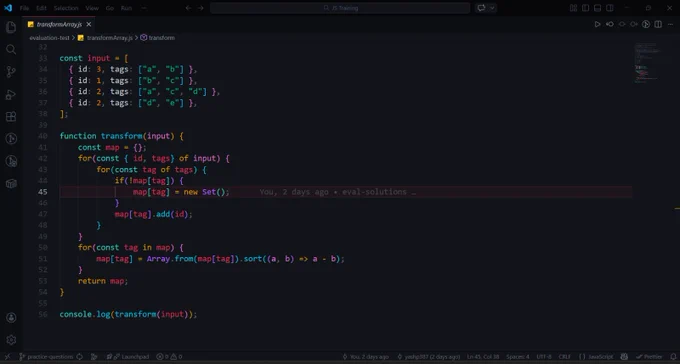Open the editor More Actions ellipsis

point(670,24)
